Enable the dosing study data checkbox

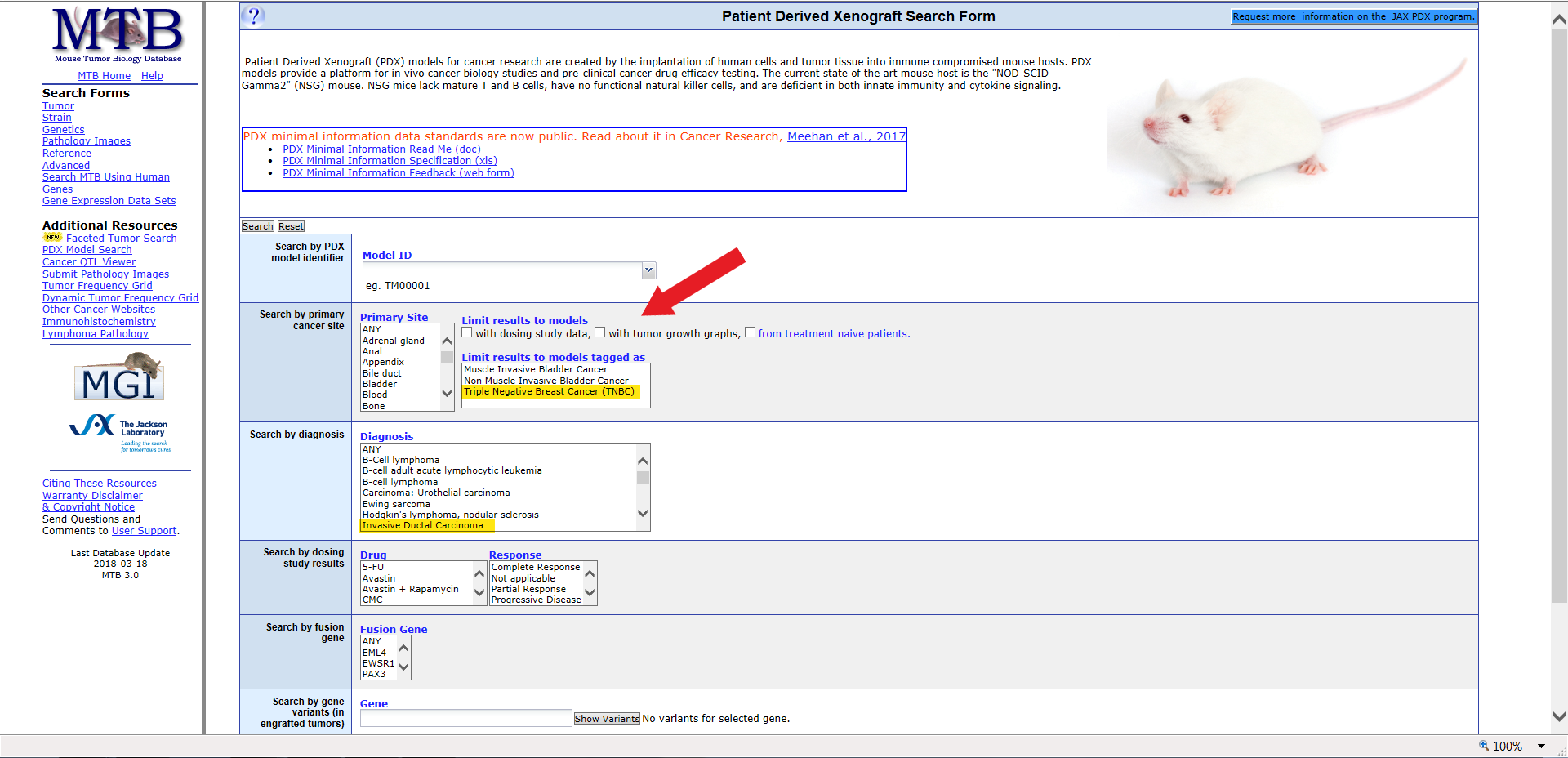click(x=467, y=332)
